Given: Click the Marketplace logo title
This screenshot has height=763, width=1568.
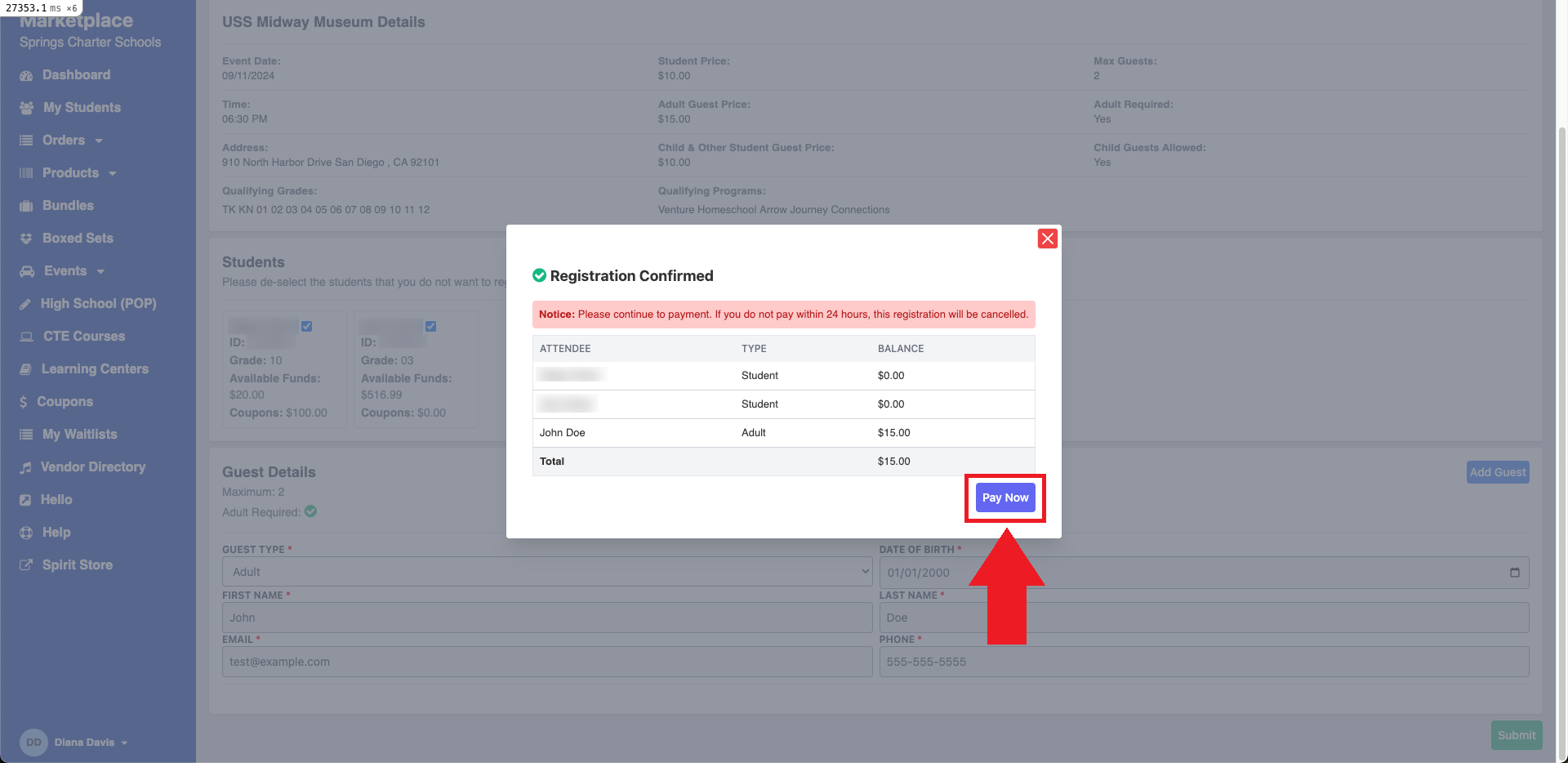Looking at the screenshot, I should pos(76,20).
